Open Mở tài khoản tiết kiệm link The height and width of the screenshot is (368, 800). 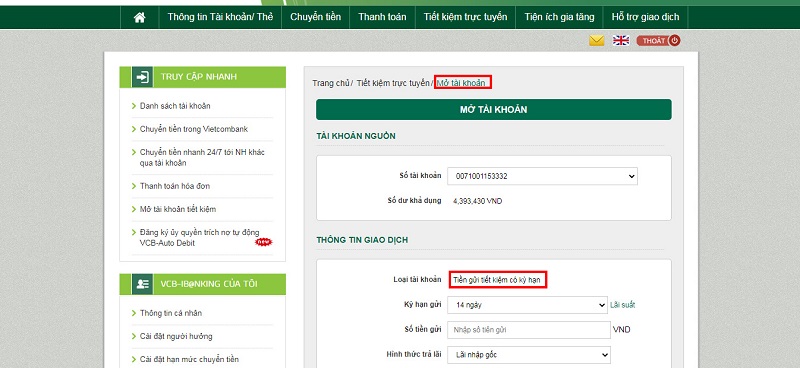tap(178, 209)
